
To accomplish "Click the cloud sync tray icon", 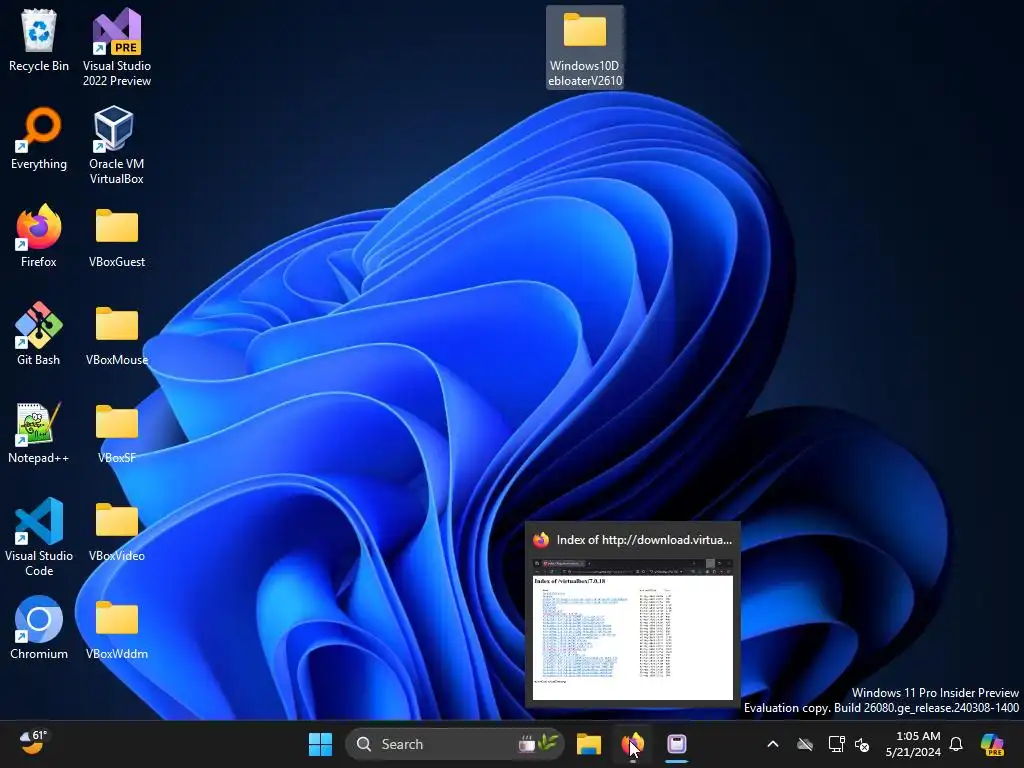I will [x=805, y=744].
